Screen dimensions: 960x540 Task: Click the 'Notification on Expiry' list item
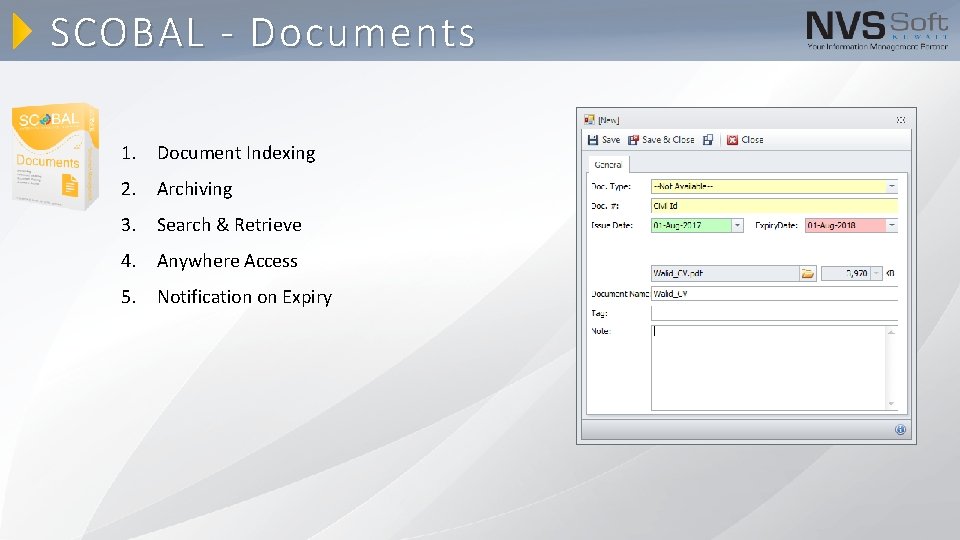point(244,297)
